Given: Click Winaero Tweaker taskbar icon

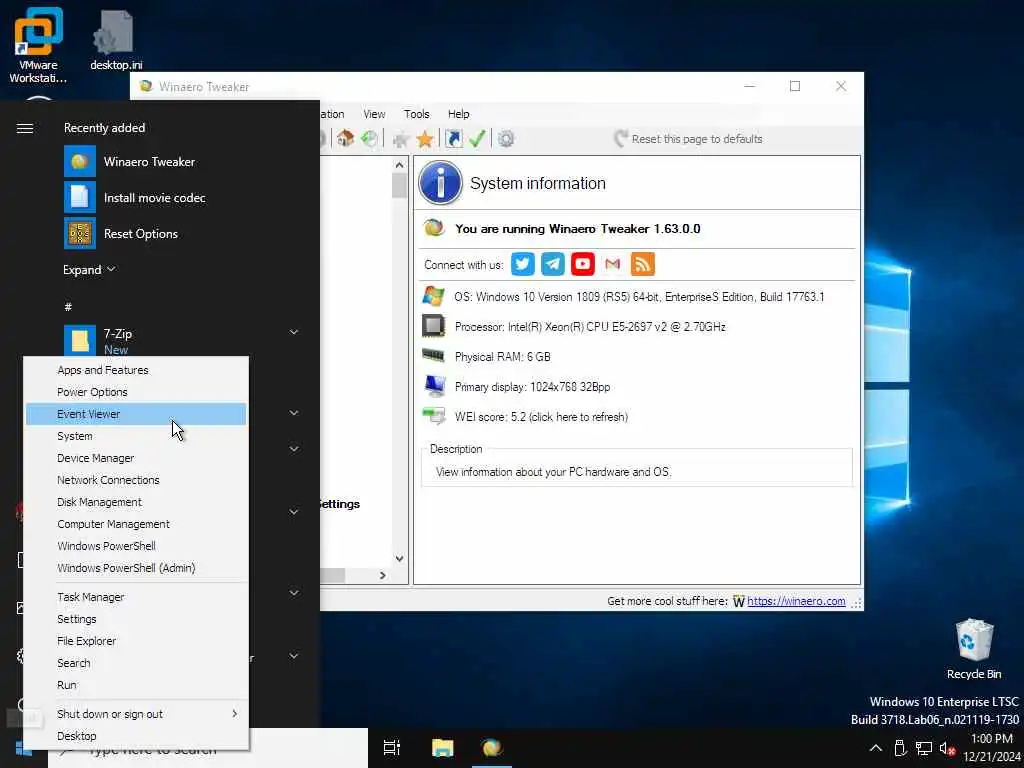Looking at the screenshot, I should point(492,748).
